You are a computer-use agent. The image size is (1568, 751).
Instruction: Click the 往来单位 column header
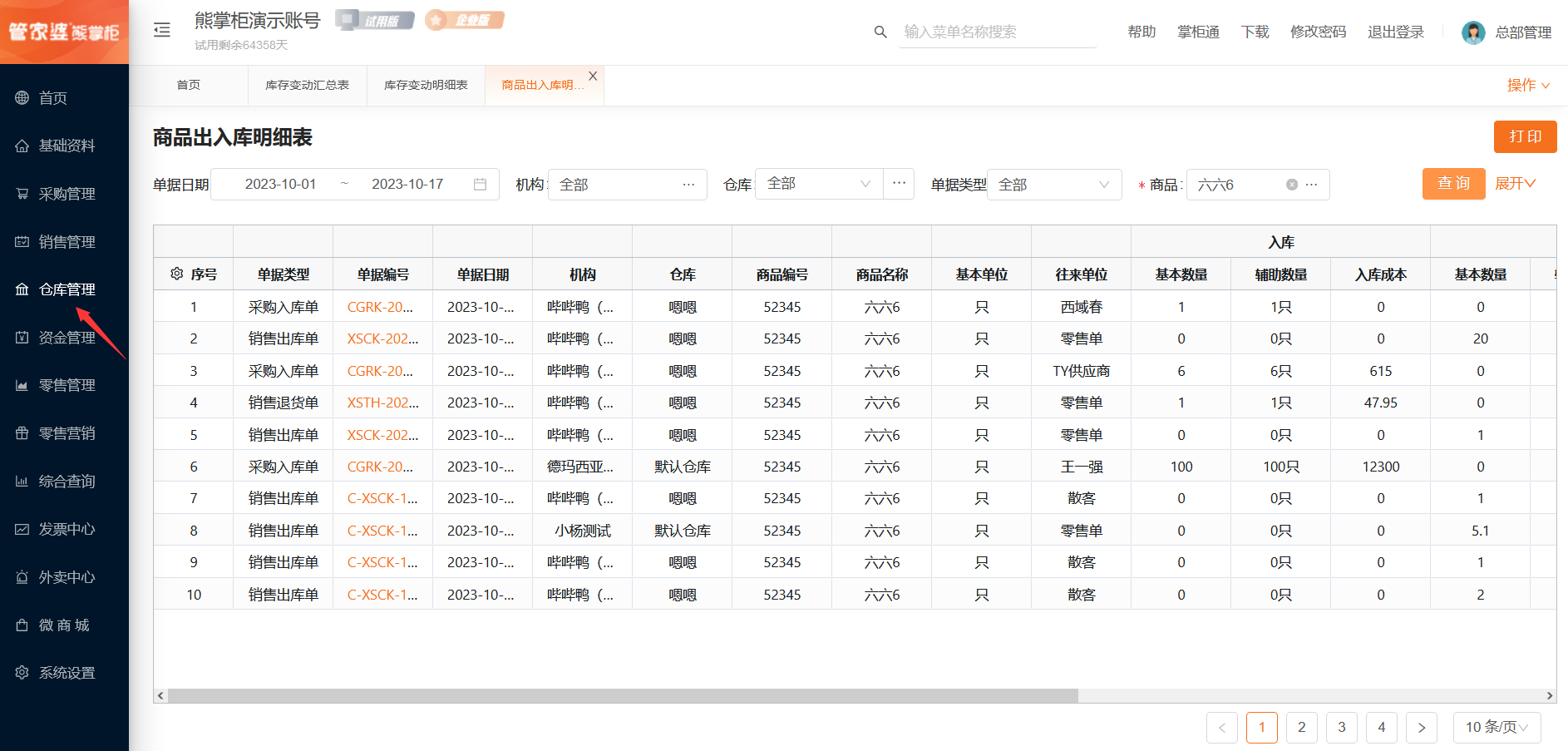(x=1081, y=274)
